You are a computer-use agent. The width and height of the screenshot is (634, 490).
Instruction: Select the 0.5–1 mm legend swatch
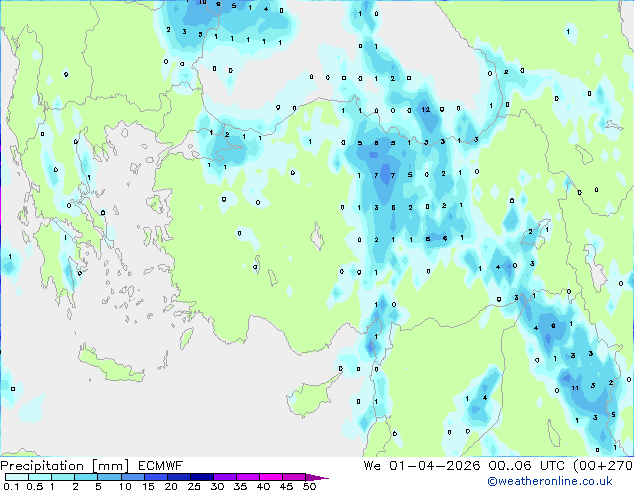coord(40,477)
